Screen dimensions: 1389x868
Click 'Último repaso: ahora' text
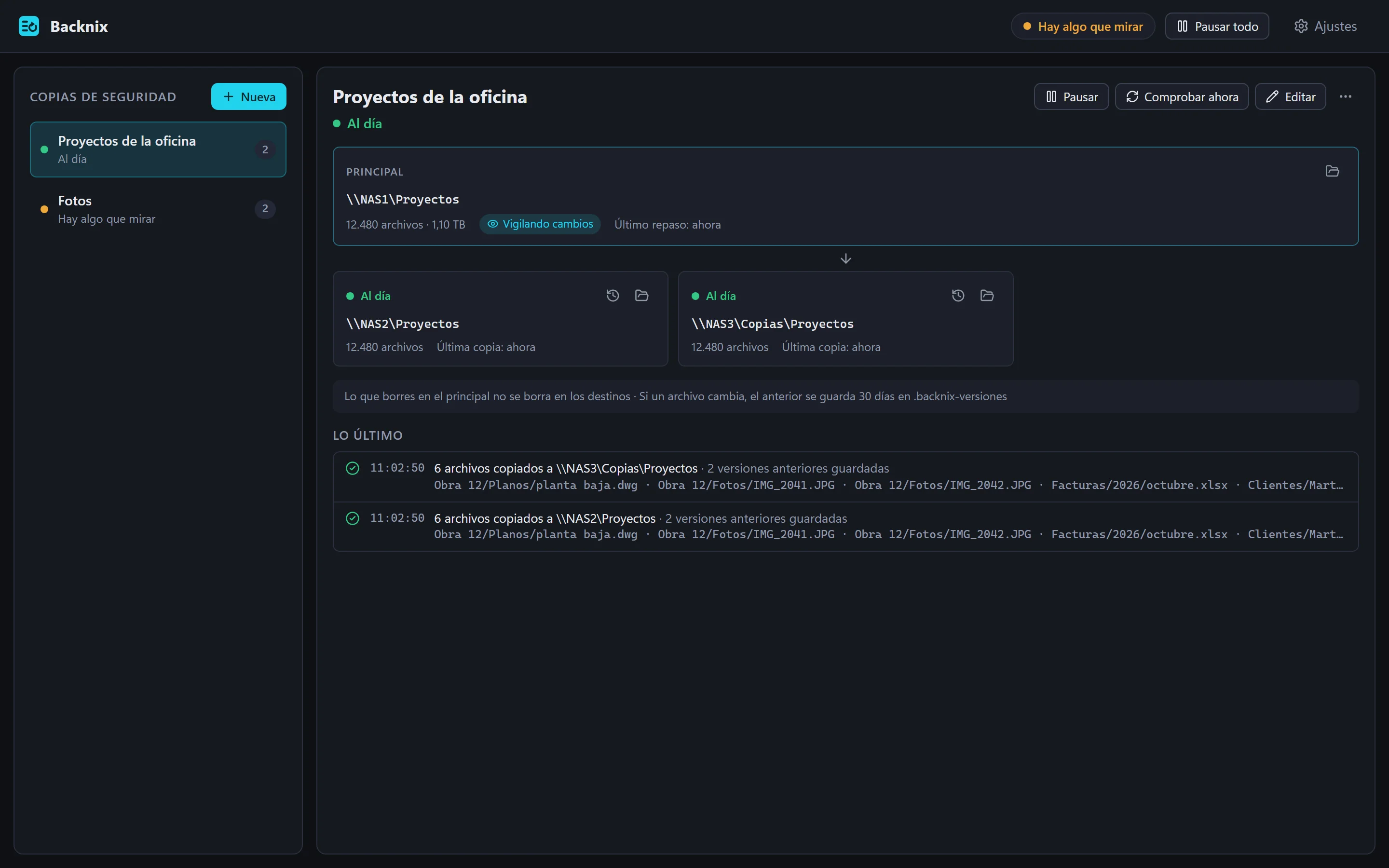pos(667,224)
